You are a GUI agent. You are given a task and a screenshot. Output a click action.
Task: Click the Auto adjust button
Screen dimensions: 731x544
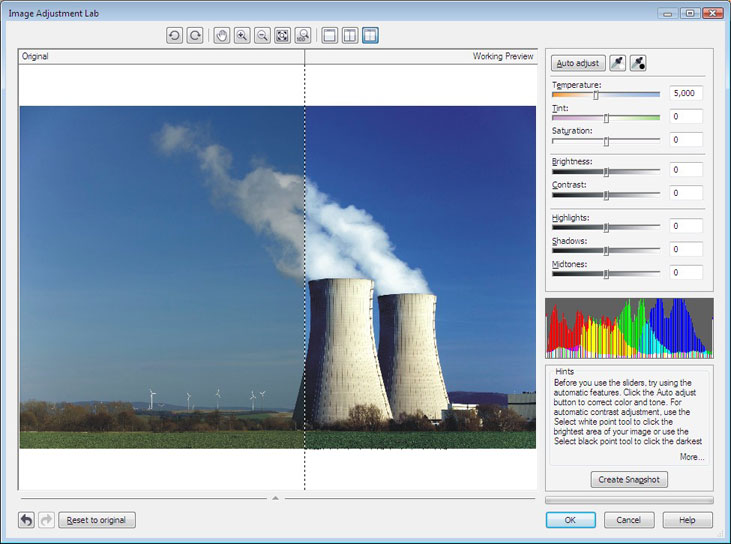click(x=578, y=63)
